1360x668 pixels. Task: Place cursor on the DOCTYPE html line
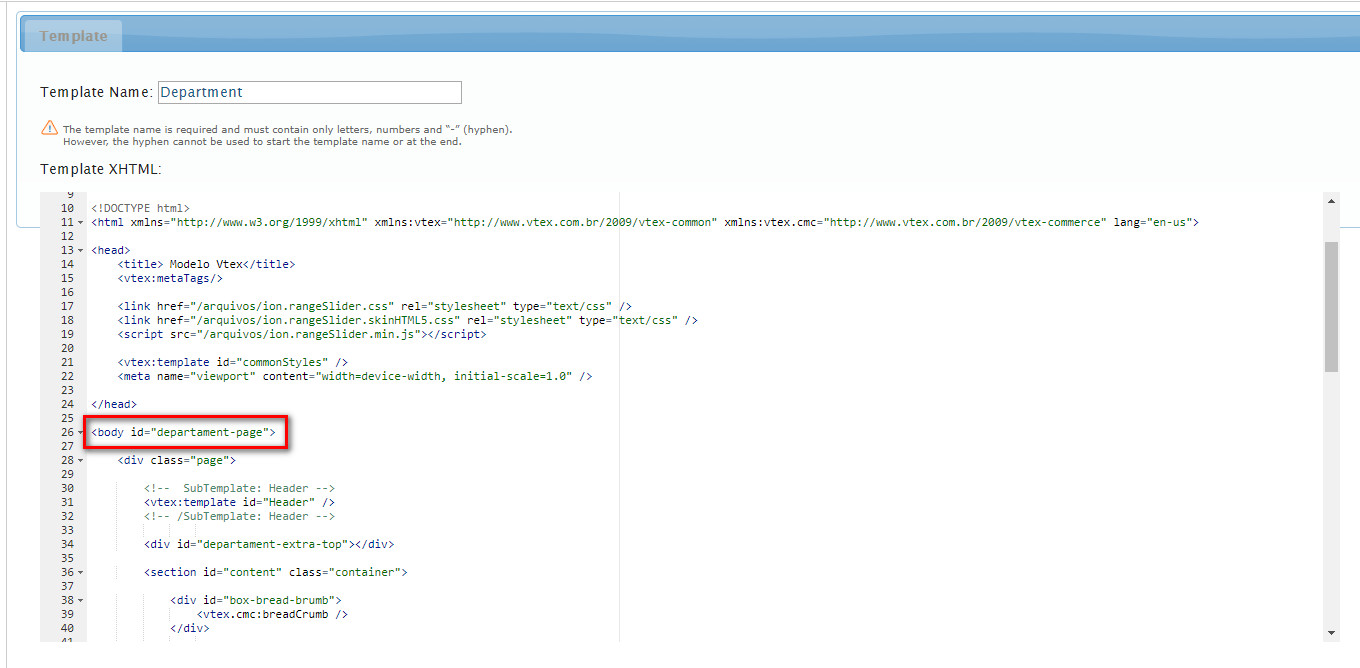[140, 207]
